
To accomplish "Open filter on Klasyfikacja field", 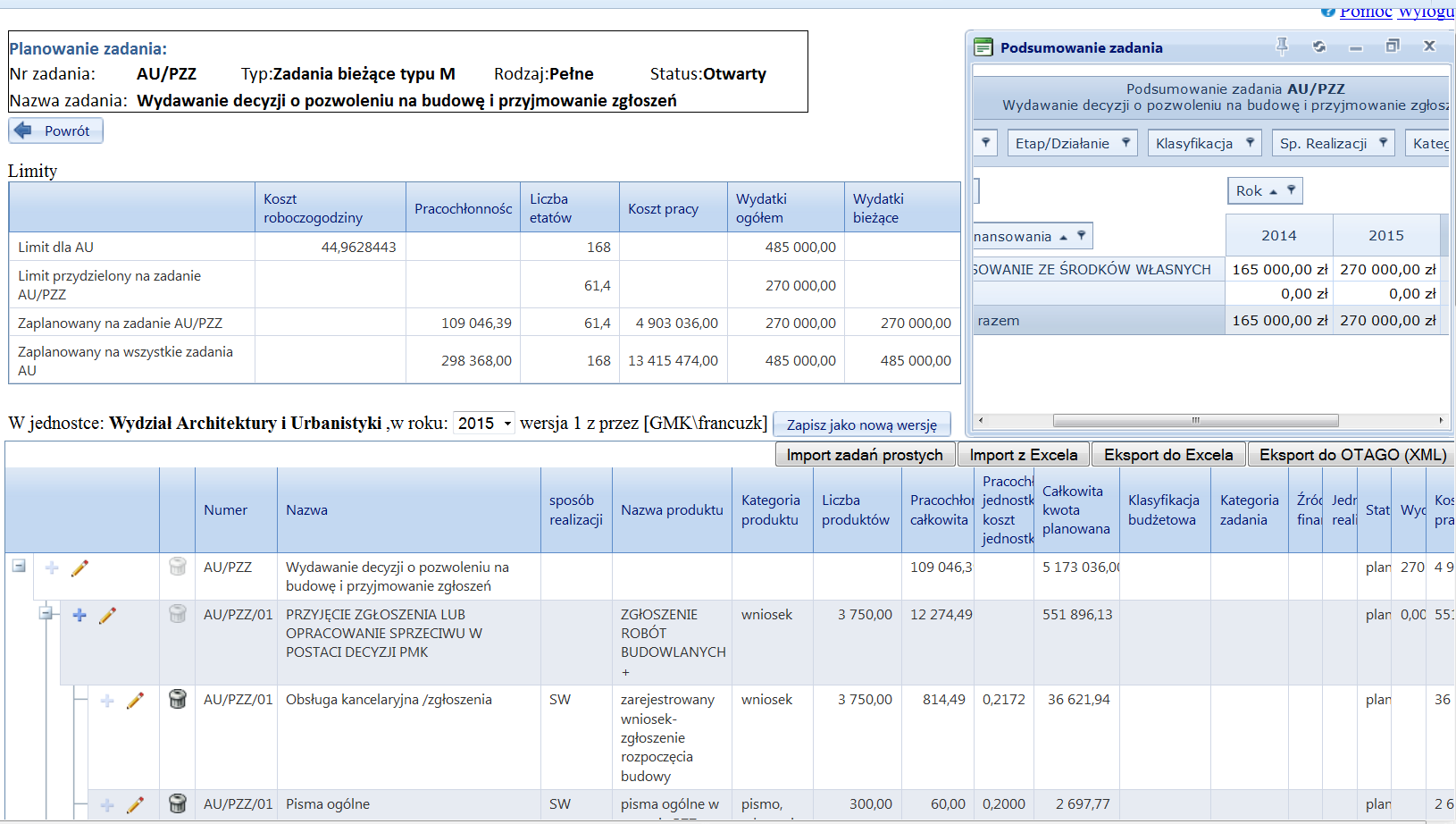I will click(x=1250, y=142).
